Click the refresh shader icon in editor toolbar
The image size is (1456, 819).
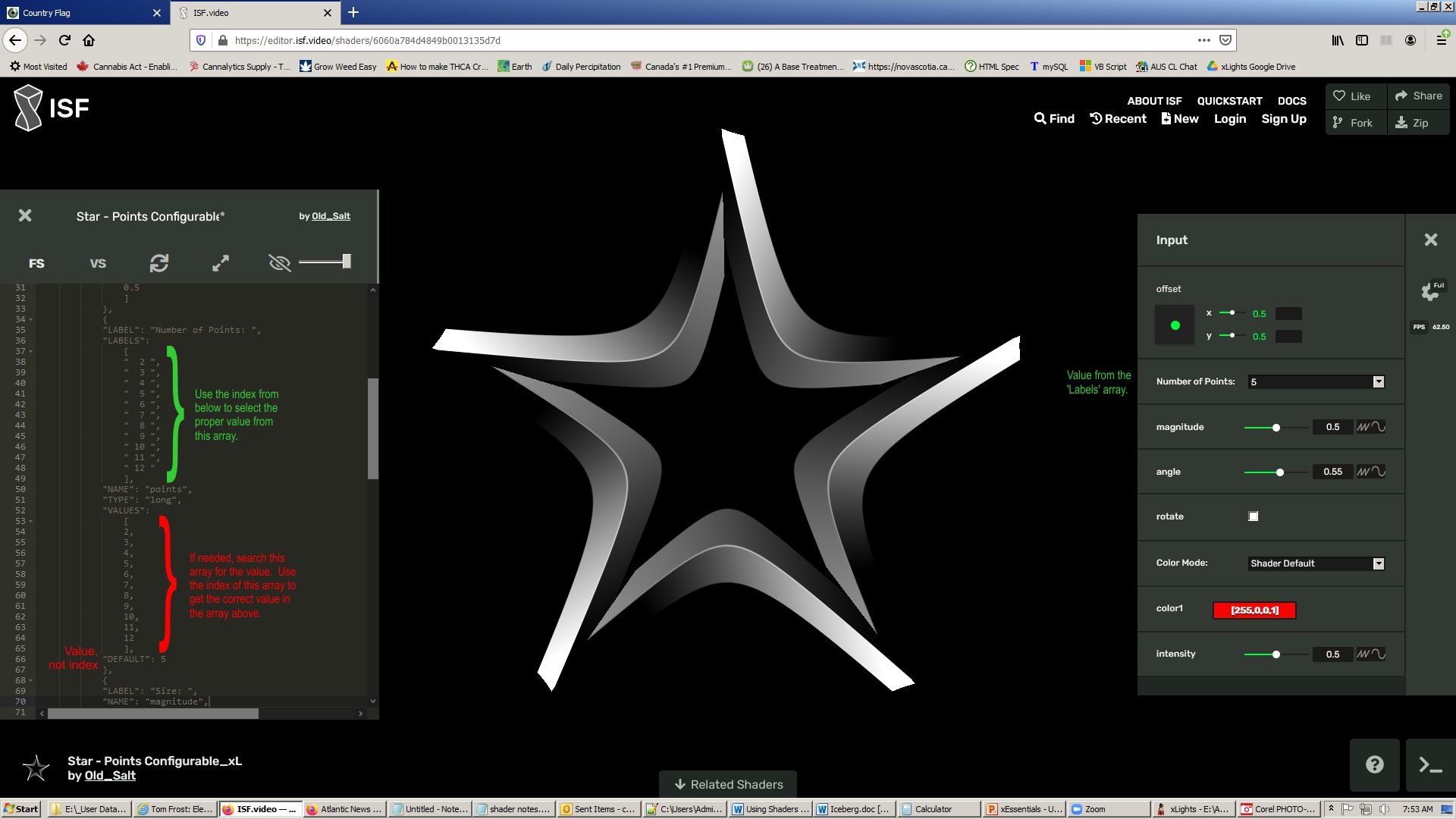tap(158, 263)
